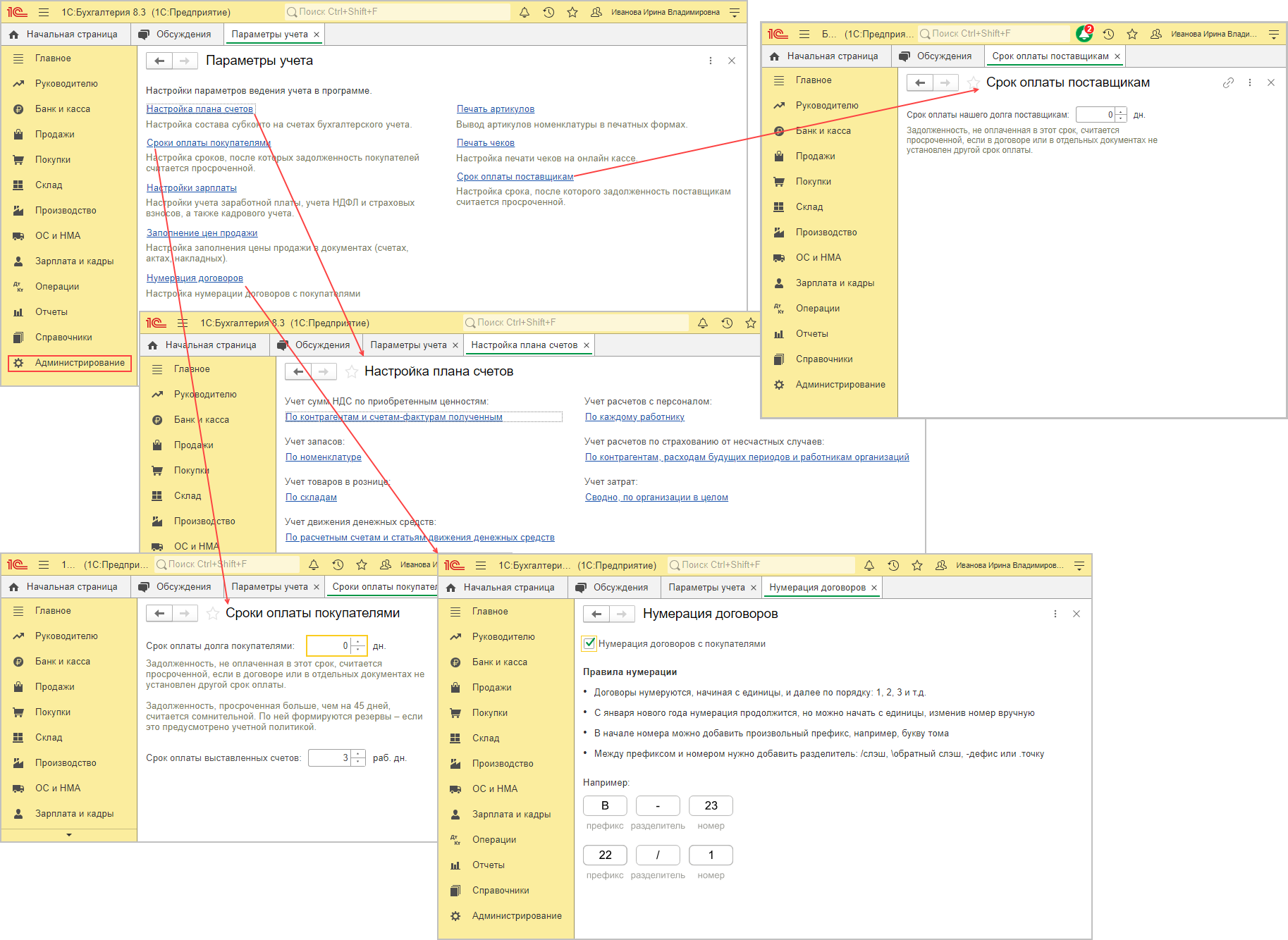
Task: Click back arrow in Параметры учета form
Action: (x=159, y=61)
